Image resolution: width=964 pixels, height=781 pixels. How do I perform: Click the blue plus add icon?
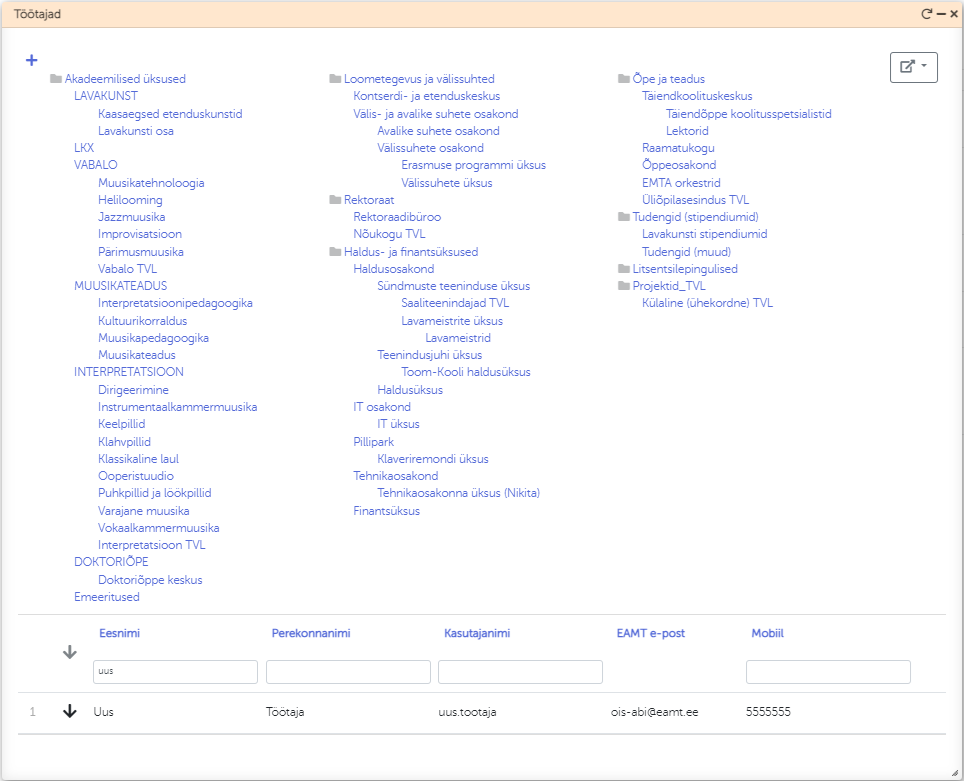click(x=31, y=60)
